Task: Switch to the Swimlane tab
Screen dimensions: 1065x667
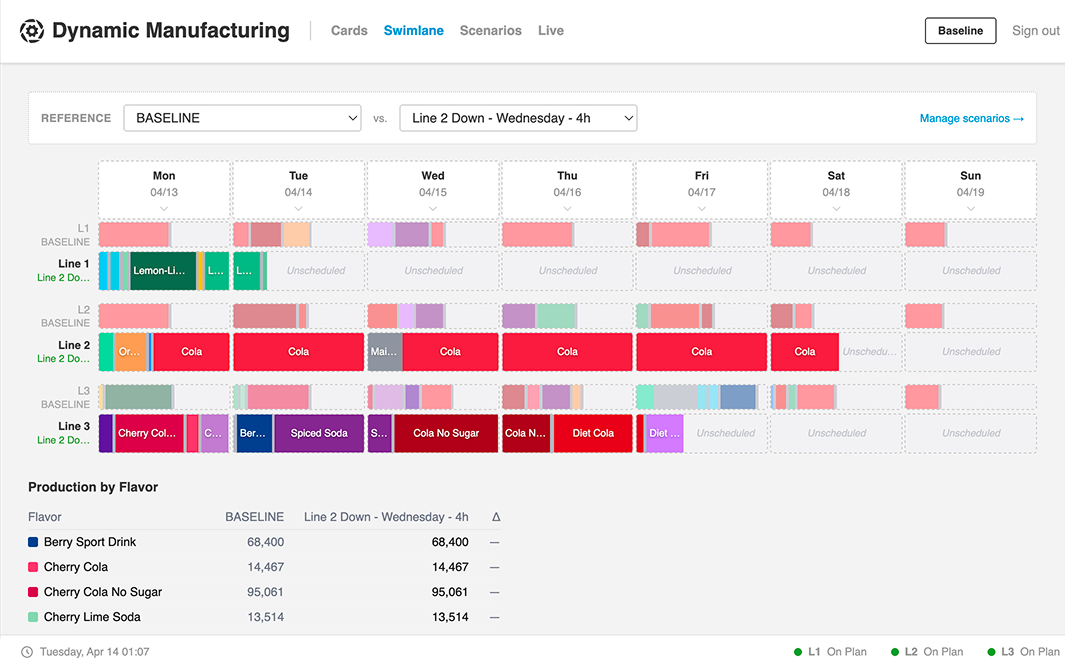Action: pos(414,31)
